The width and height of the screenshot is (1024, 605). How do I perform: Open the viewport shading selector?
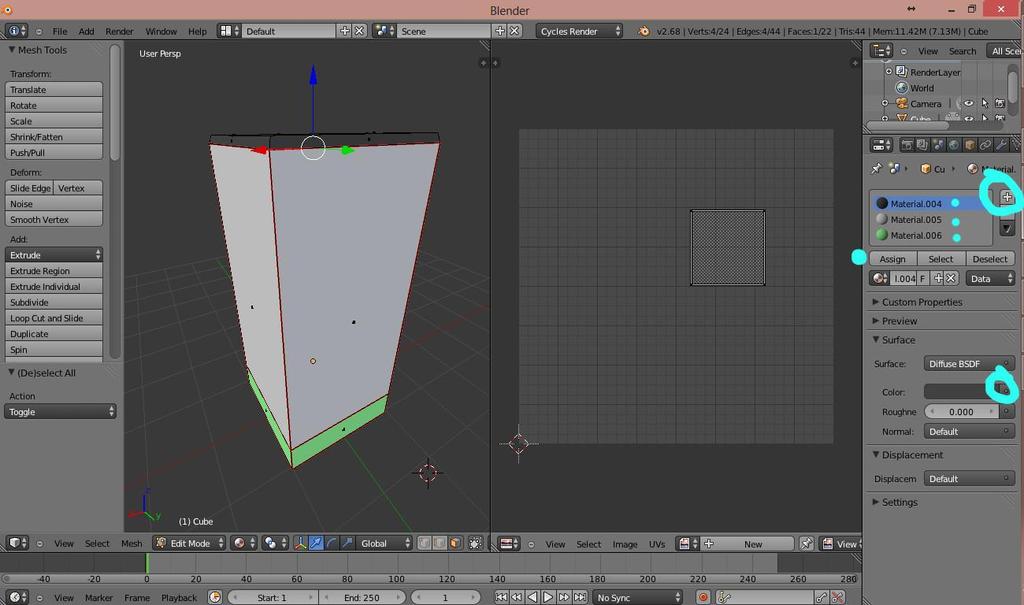pyautogui.click(x=244, y=543)
